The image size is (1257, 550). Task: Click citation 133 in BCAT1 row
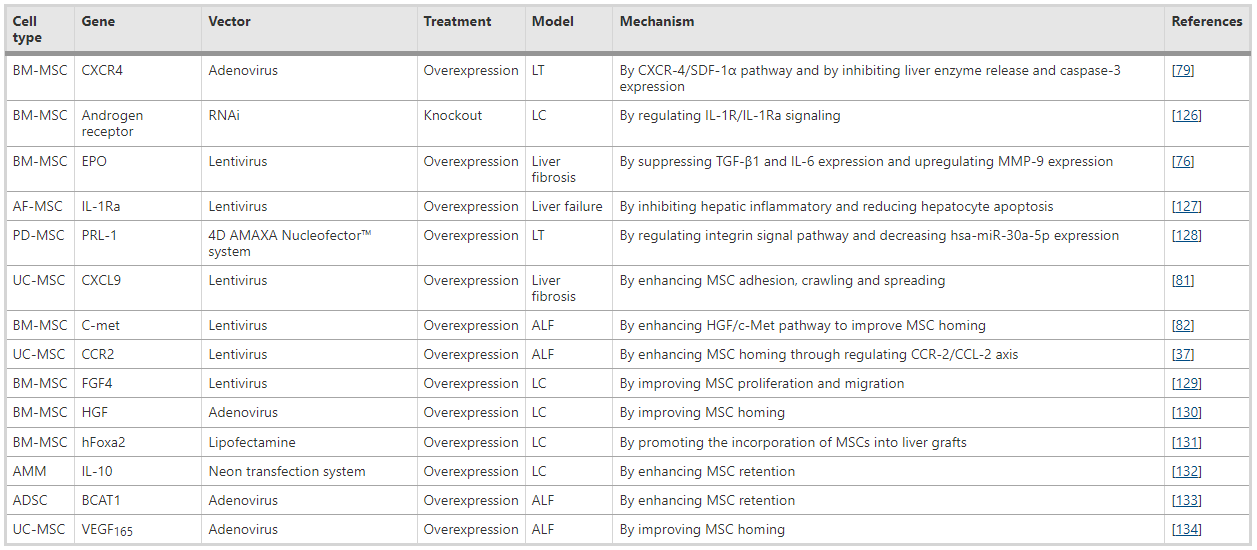coord(1186,501)
